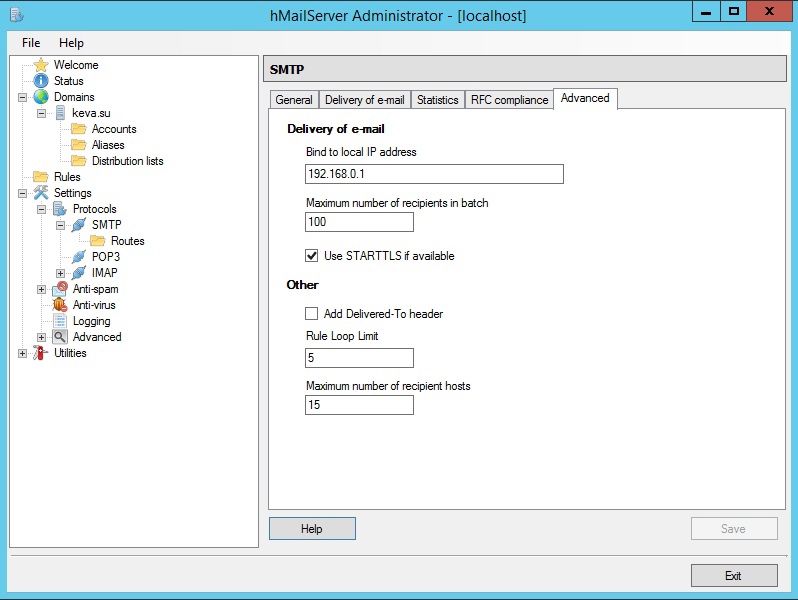Click Maximum number of recipients in batch field
798x600 pixels.
coord(359,222)
